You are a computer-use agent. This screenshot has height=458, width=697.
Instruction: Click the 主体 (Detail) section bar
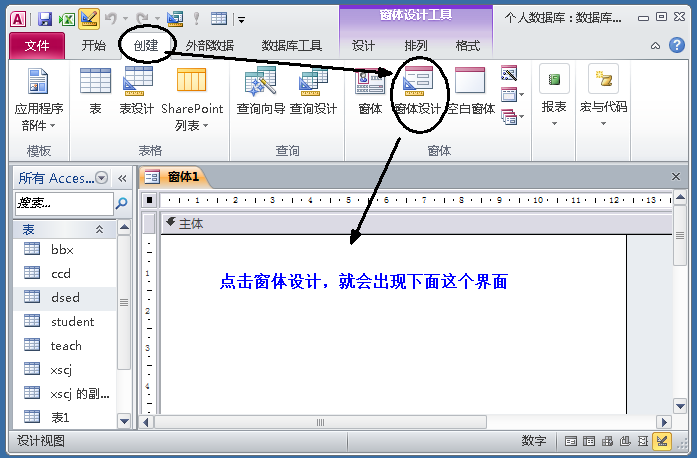click(416, 223)
